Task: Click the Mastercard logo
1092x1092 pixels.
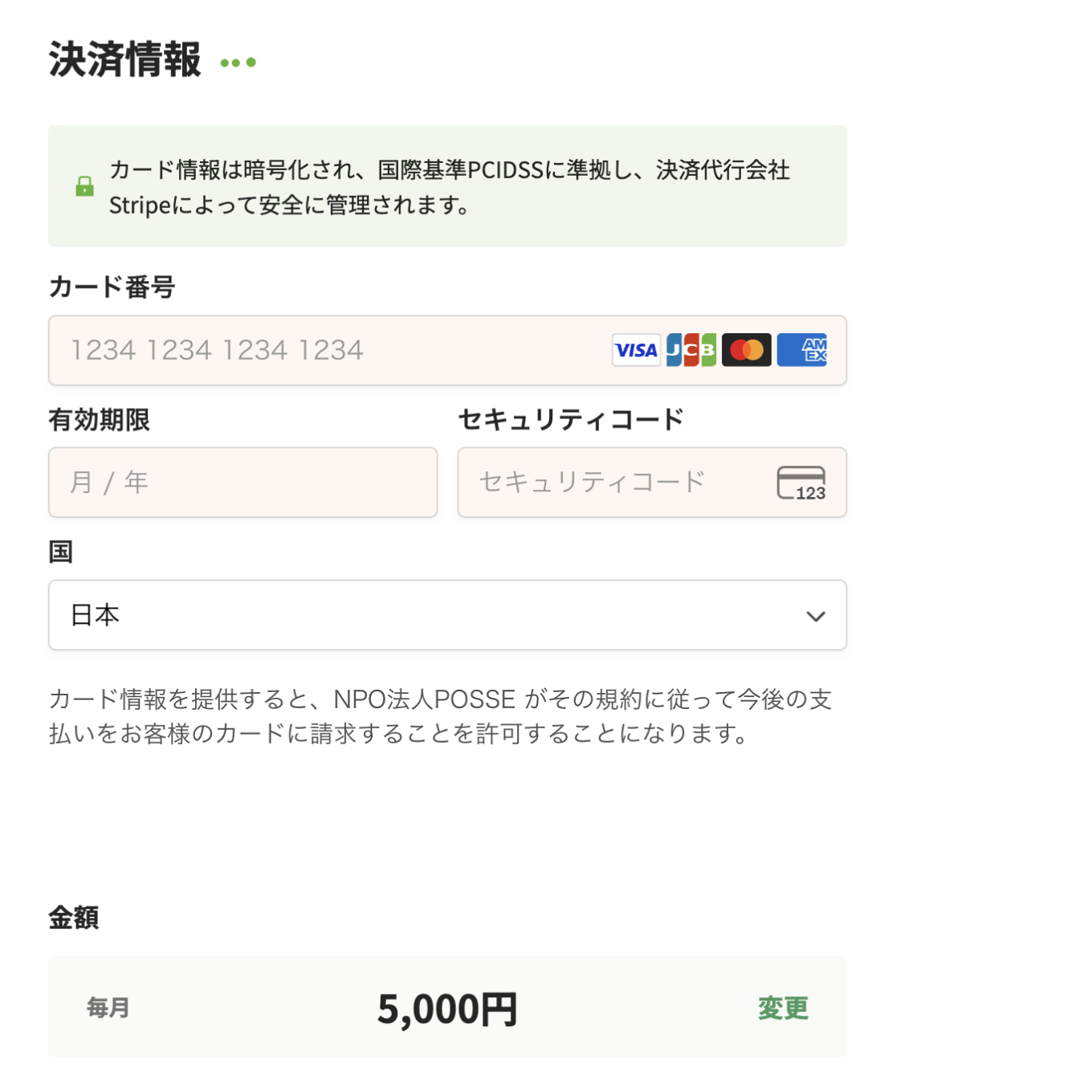Action: 747,350
